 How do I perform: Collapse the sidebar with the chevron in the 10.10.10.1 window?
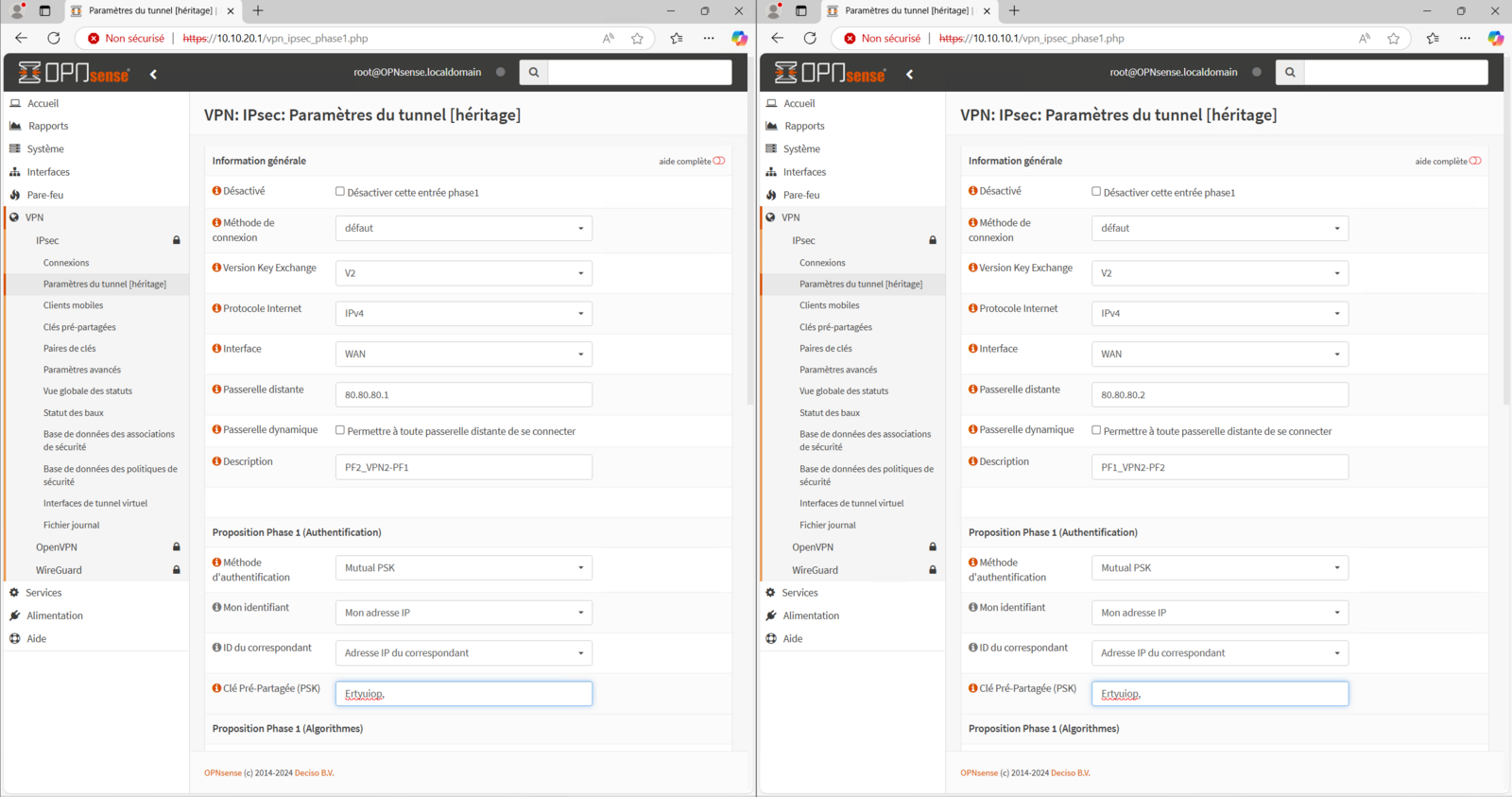coord(909,74)
